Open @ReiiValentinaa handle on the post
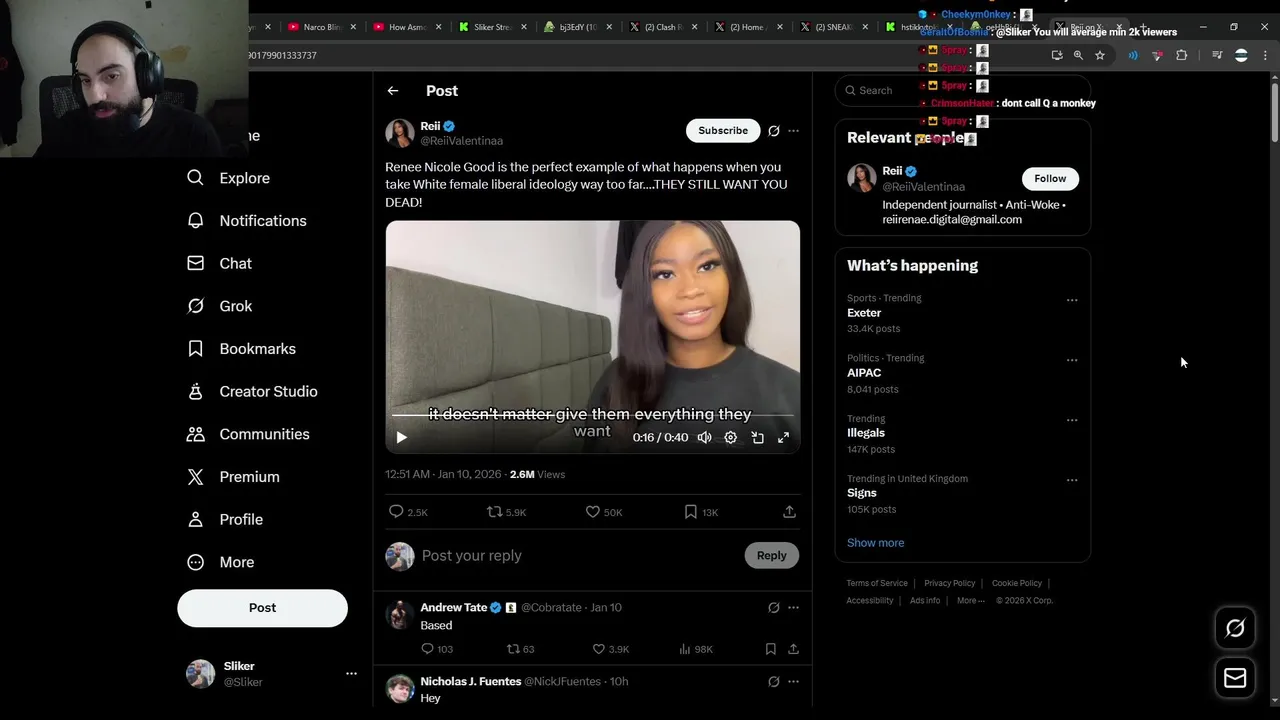1280x720 pixels. (x=462, y=141)
